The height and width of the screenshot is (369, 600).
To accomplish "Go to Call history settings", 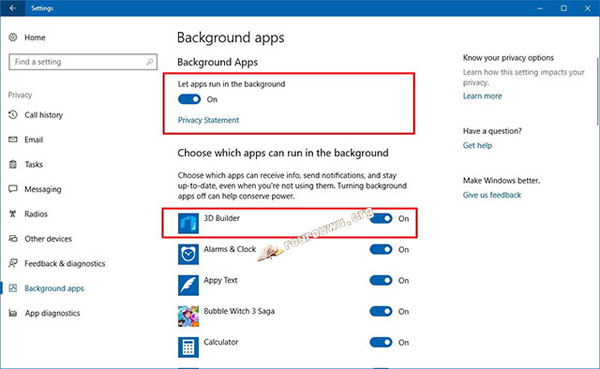I will tap(44, 115).
